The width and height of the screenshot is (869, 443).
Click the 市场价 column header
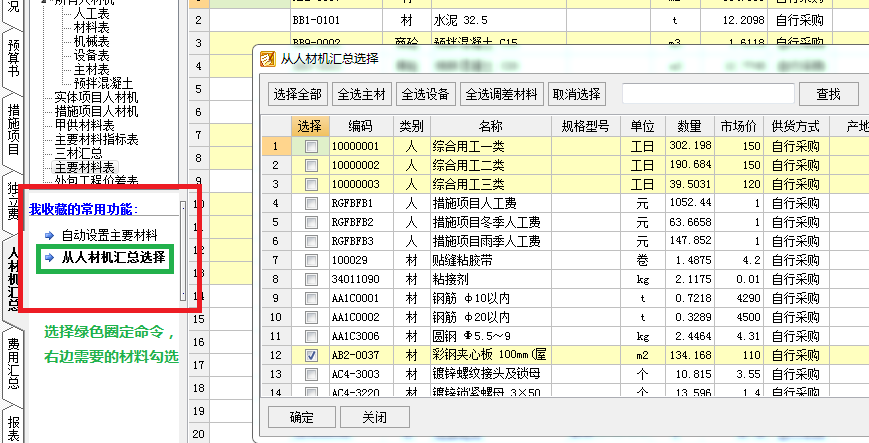(739, 126)
